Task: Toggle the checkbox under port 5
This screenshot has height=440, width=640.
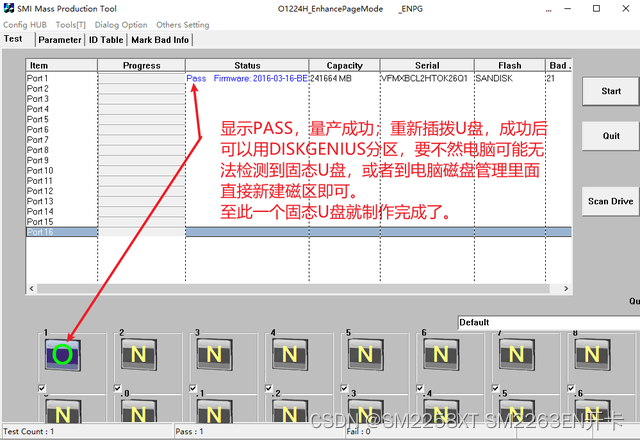Action: [344, 388]
